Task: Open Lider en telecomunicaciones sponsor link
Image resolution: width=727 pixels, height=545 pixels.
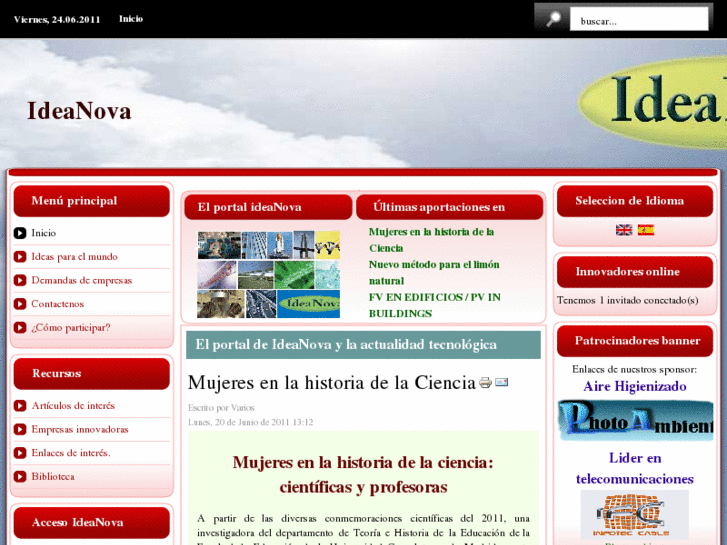Action: [635, 468]
